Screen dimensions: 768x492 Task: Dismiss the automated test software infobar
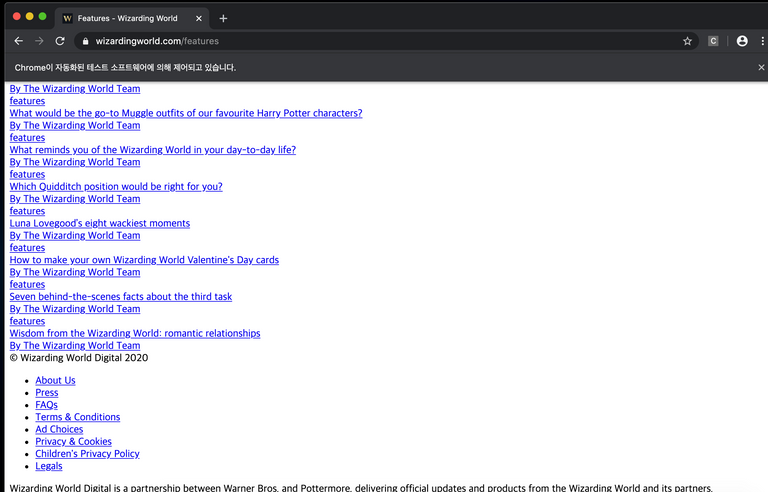click(761, 67)
